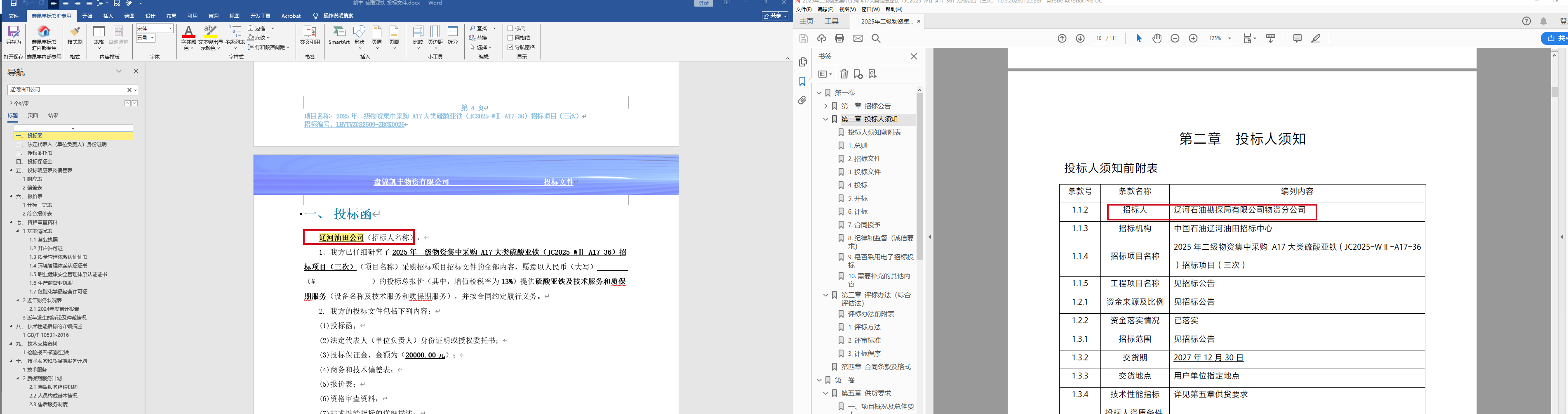Open 编辑(E) menu in Acrobat
1568x414 pixels.
tap(825, 10)
